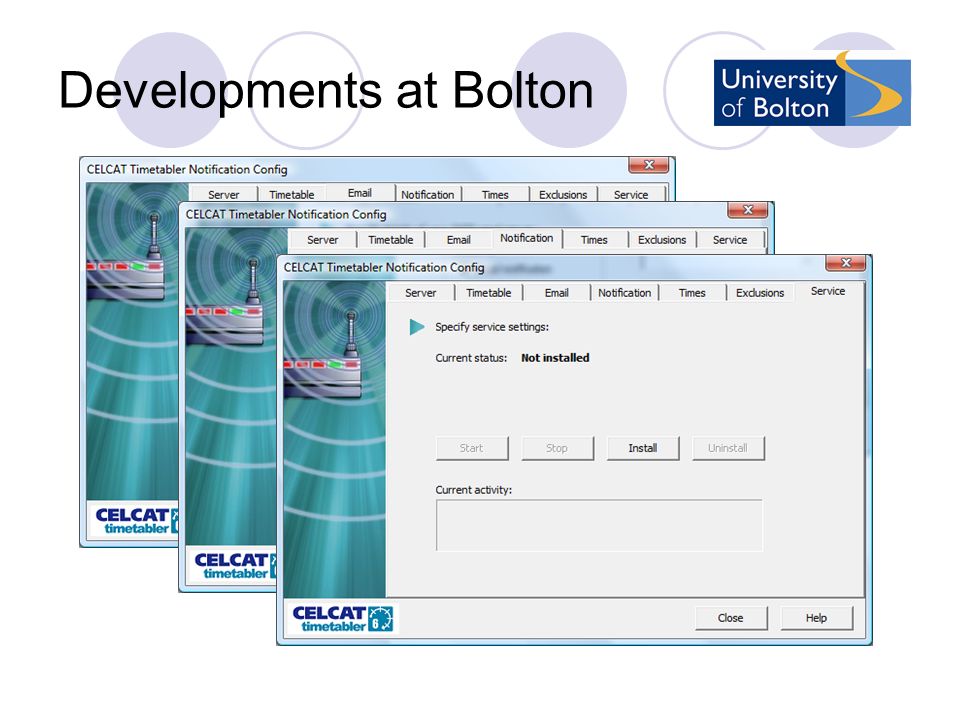The image size is (960, 720).
Task: Close the rear Notification Config window
Action: (649, 165)
